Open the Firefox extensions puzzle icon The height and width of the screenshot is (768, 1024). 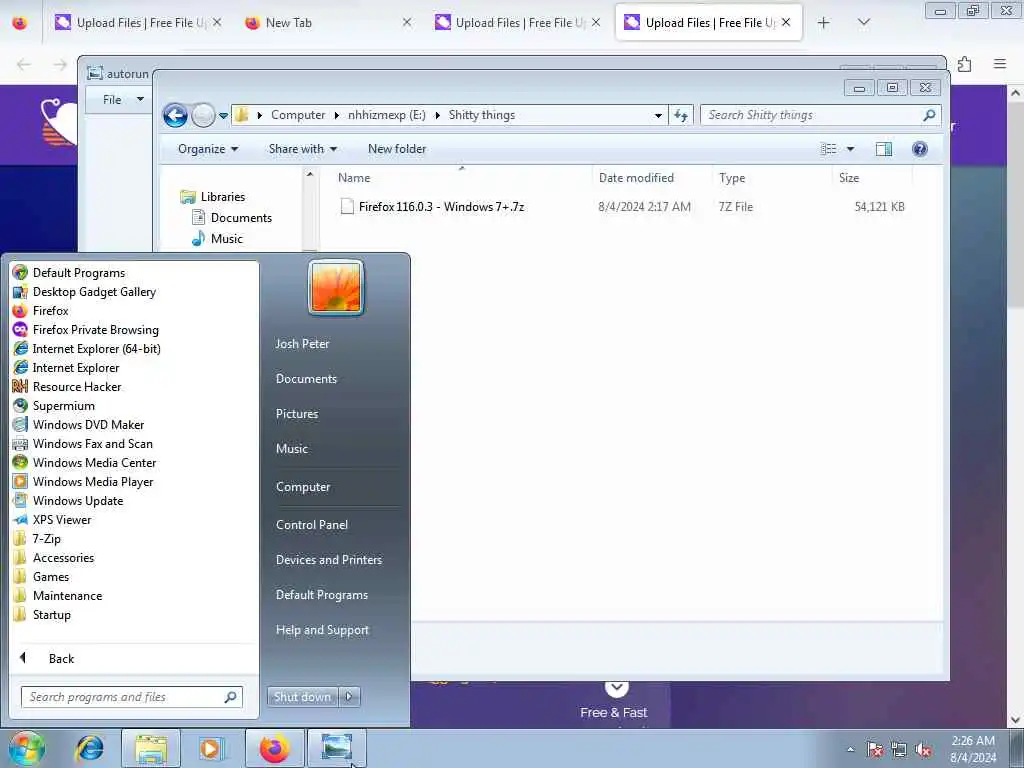965,63
